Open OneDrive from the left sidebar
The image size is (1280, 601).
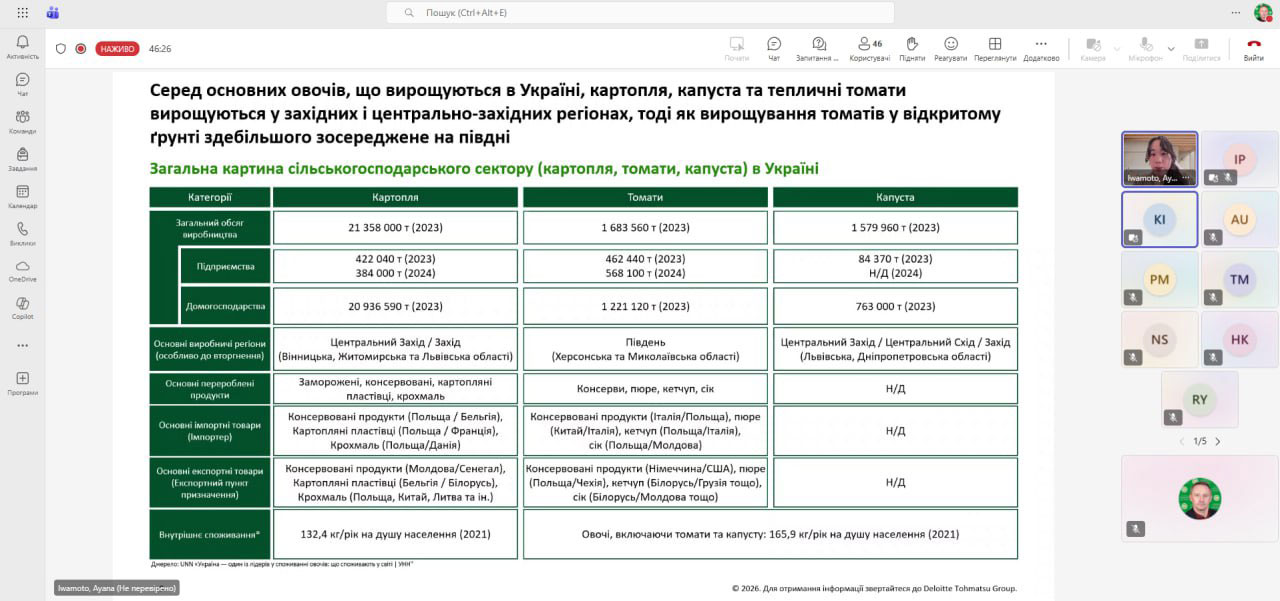[x=22, y=270]
